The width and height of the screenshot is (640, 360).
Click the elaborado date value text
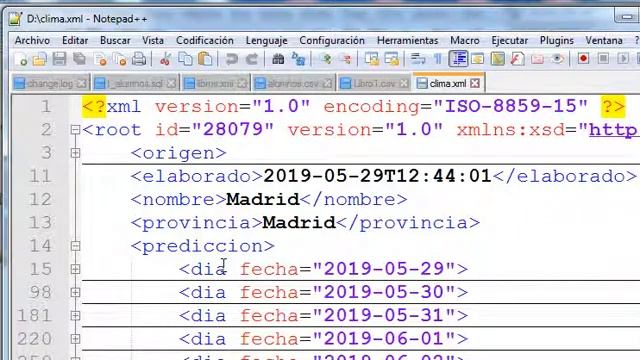click(378, 176)
